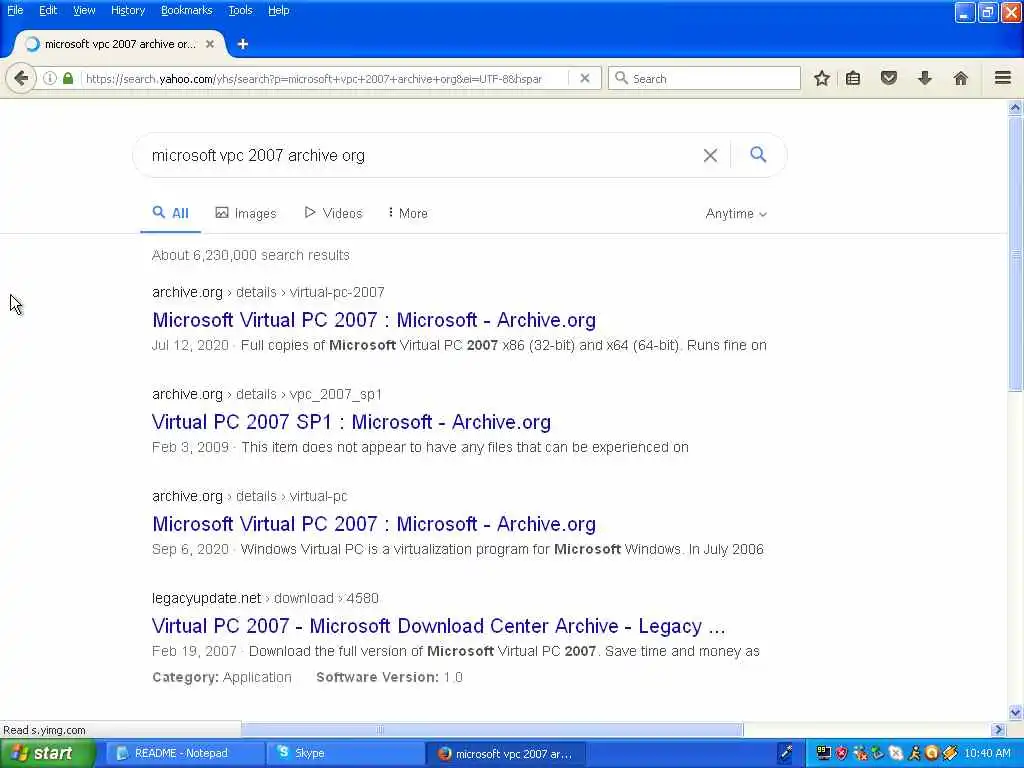Open the File menu

coord(15,10)
